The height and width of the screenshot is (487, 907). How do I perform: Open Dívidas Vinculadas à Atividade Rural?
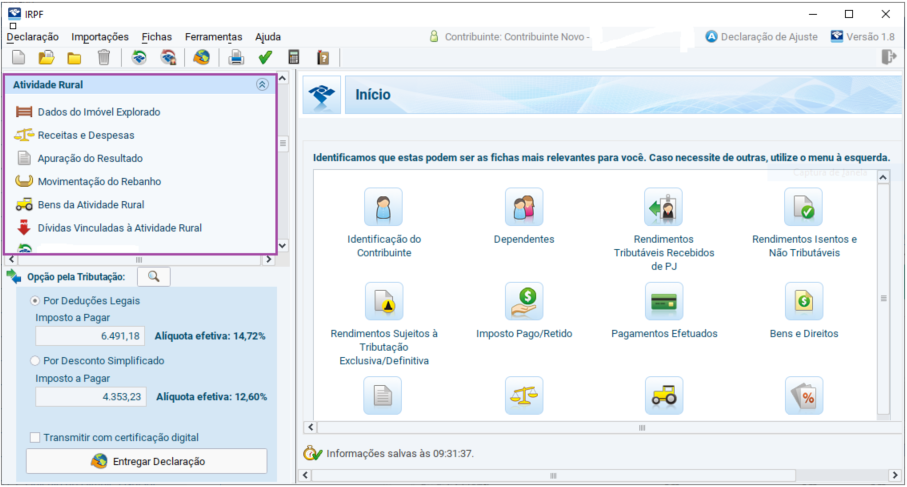(120, 227)
